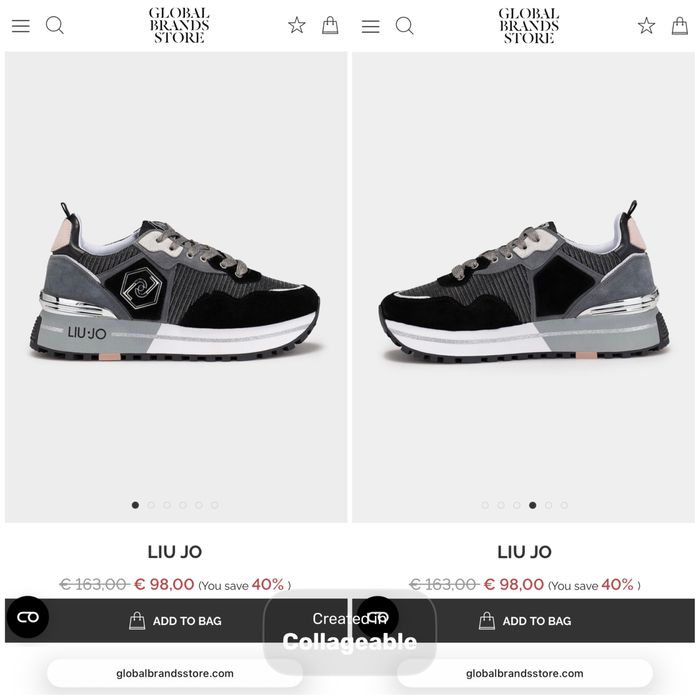Open left sneaker side-view product image

pyautogui.click(x=175, y=282)
